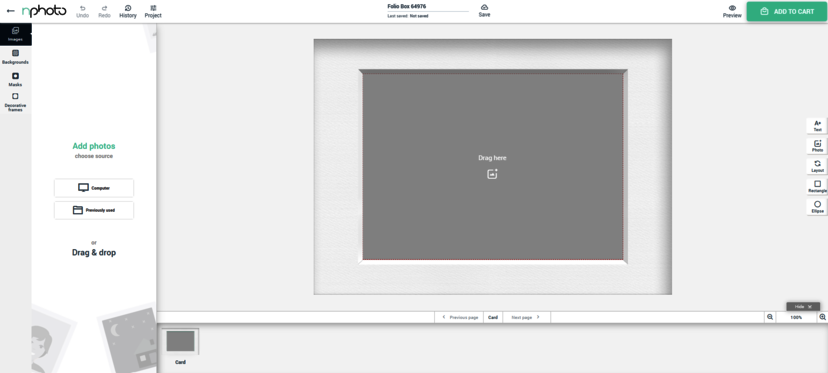
Task: Redo the last action
Action: pos(104,12)
